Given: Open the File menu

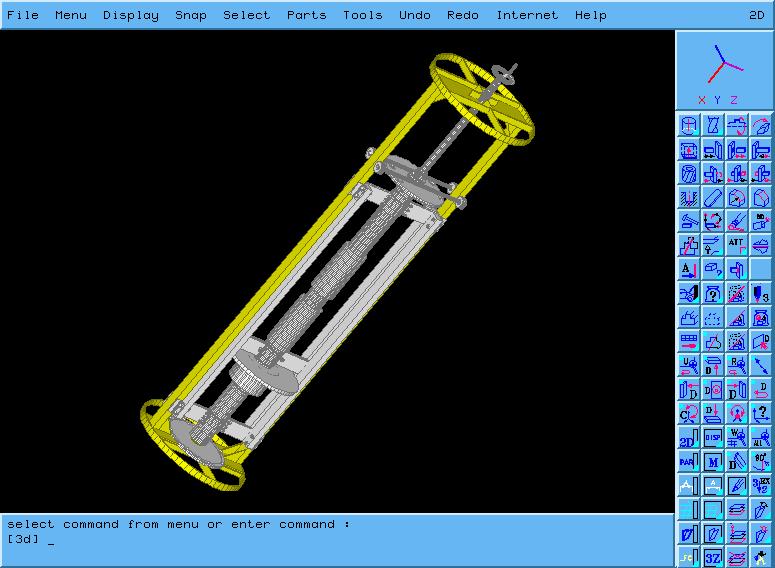Looking at the screenshot, I should [x=23, y=15].
